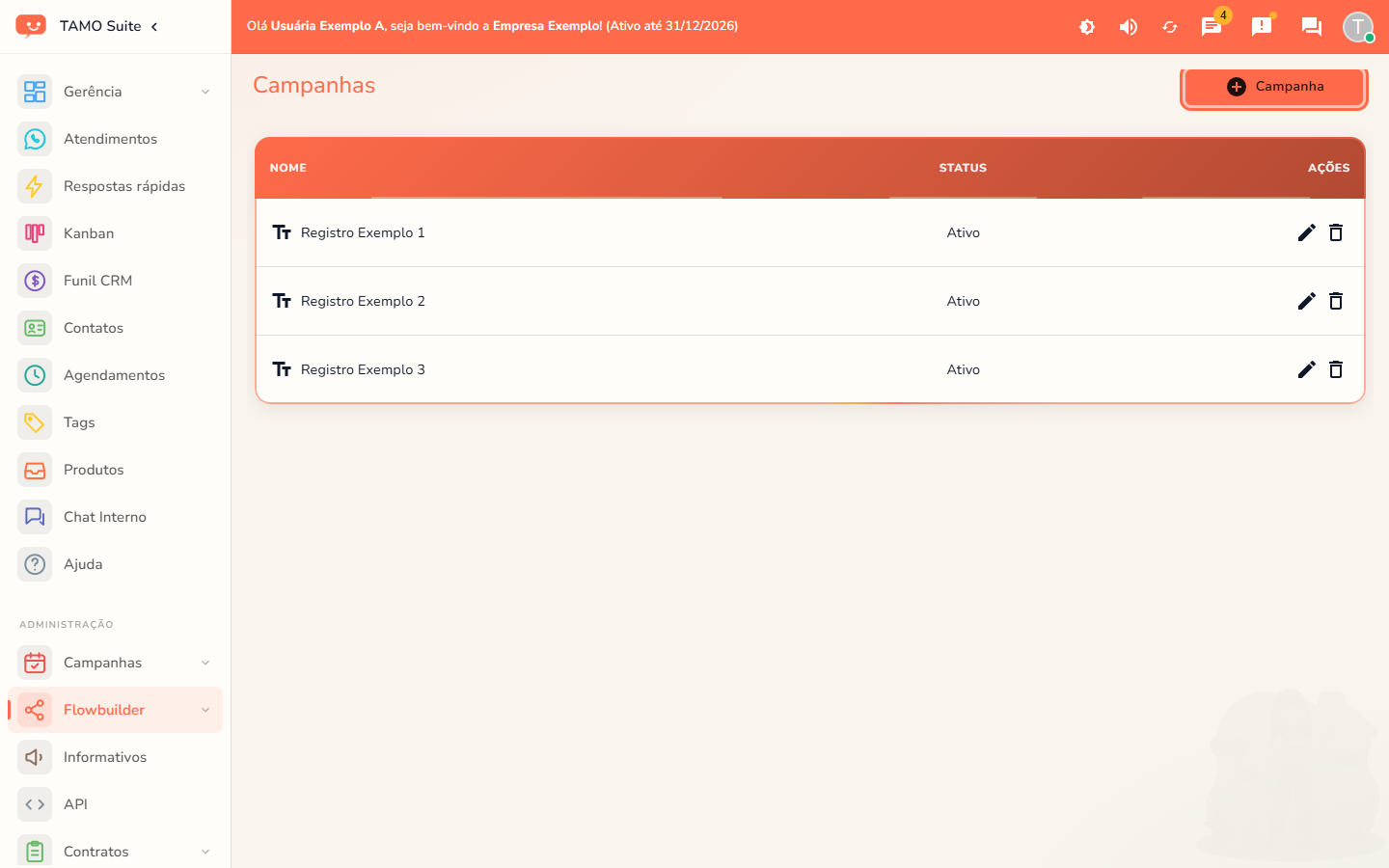Open the API settings page
The height and width of the screenshot is (868, 1389).
point(116,804)
